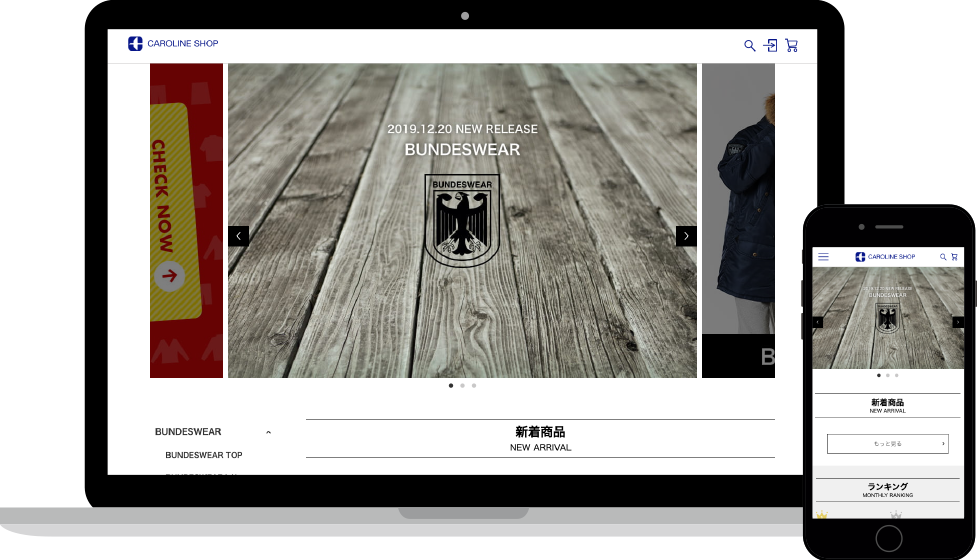Viewport: 980px width, 560px height.
Task: Go to previous slide on phone carousel
Action: tap(818, 322)
